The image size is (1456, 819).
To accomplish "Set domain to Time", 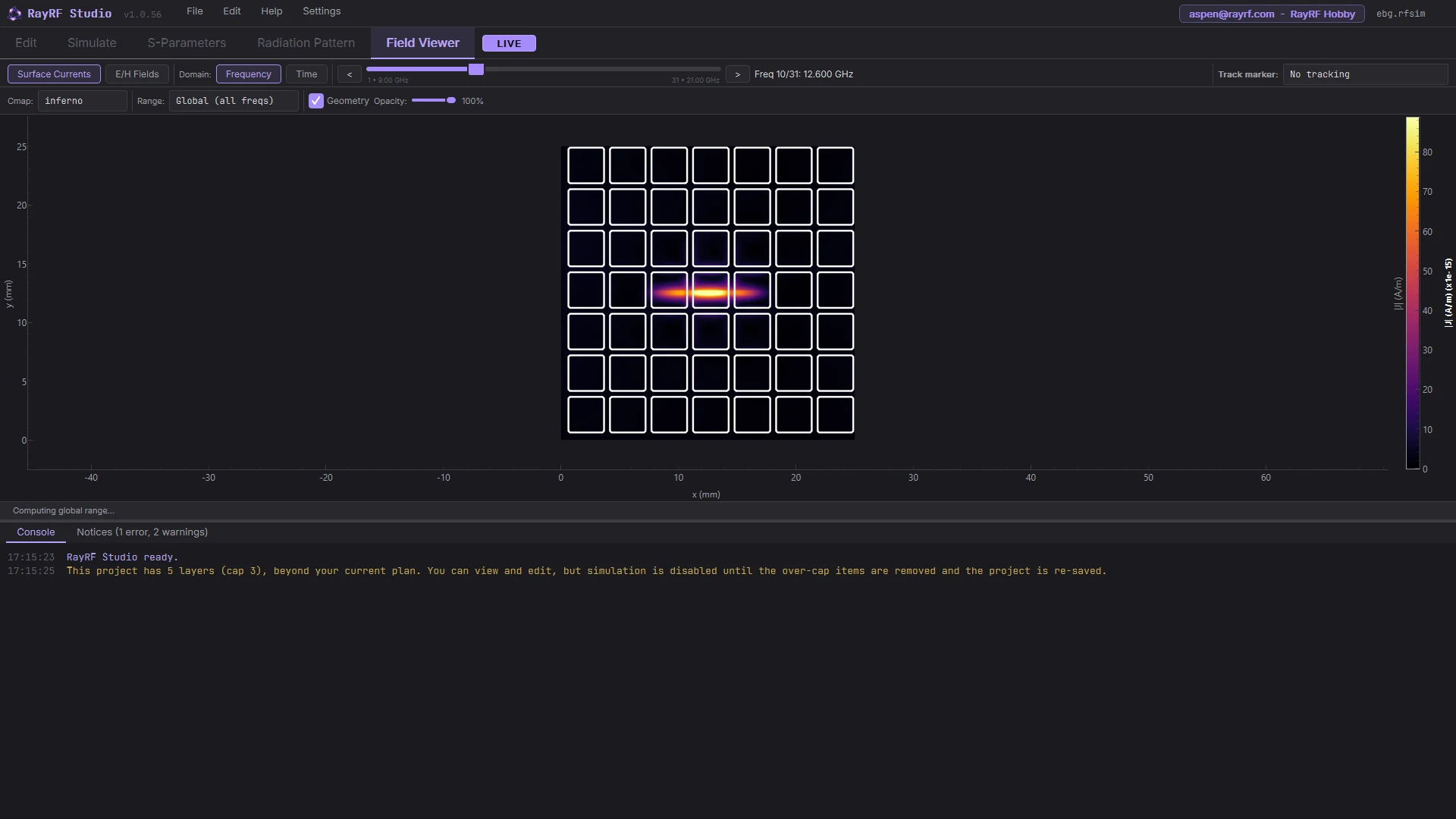I will click(306, 74).
